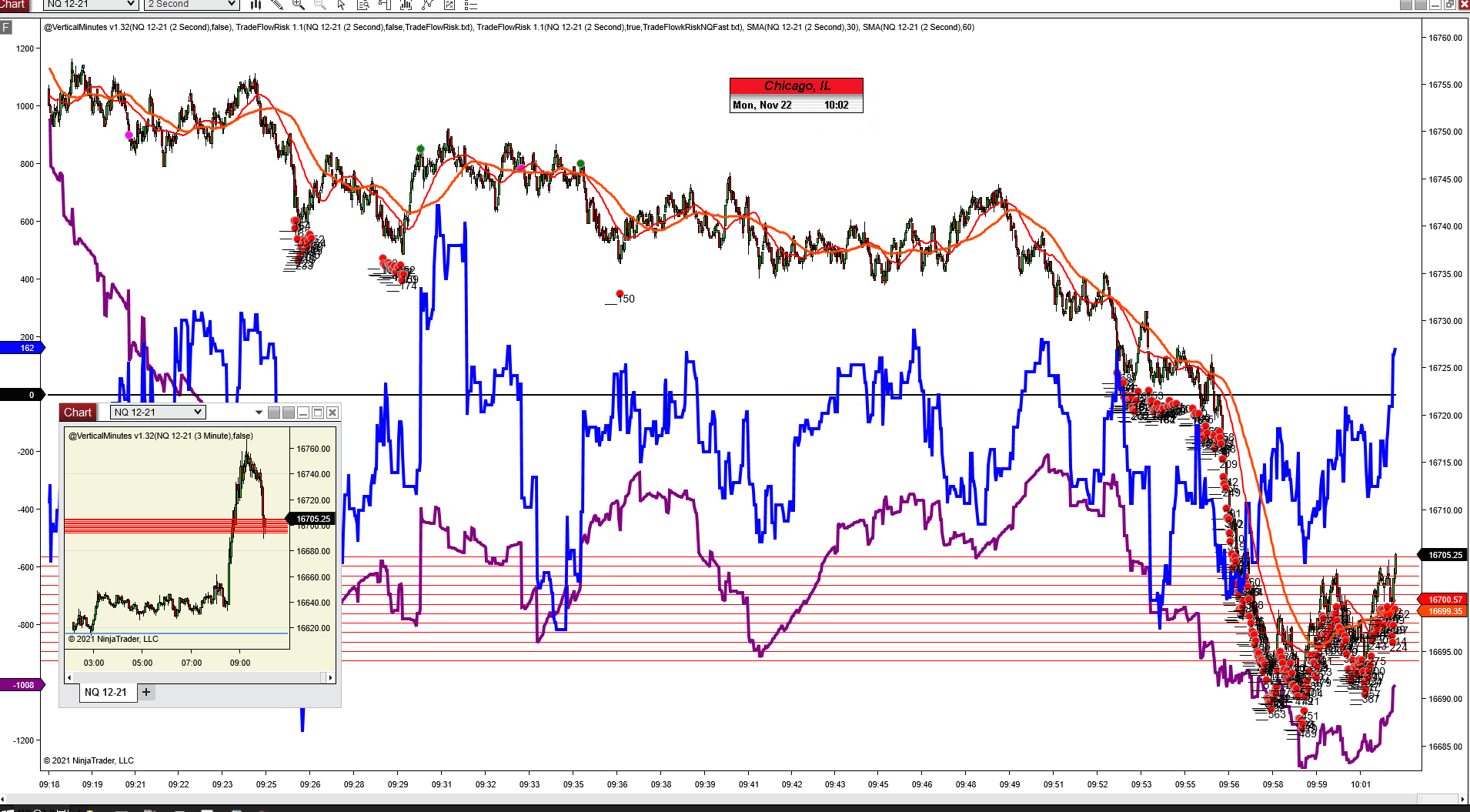Click the 09:18 time axis label

click(x=49, y=784)
